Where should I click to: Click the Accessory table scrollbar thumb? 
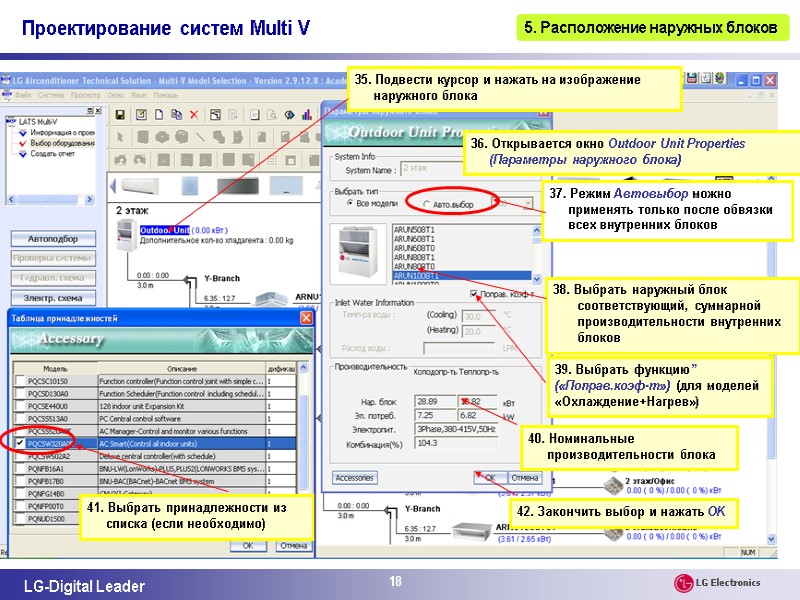pos(304,443)
